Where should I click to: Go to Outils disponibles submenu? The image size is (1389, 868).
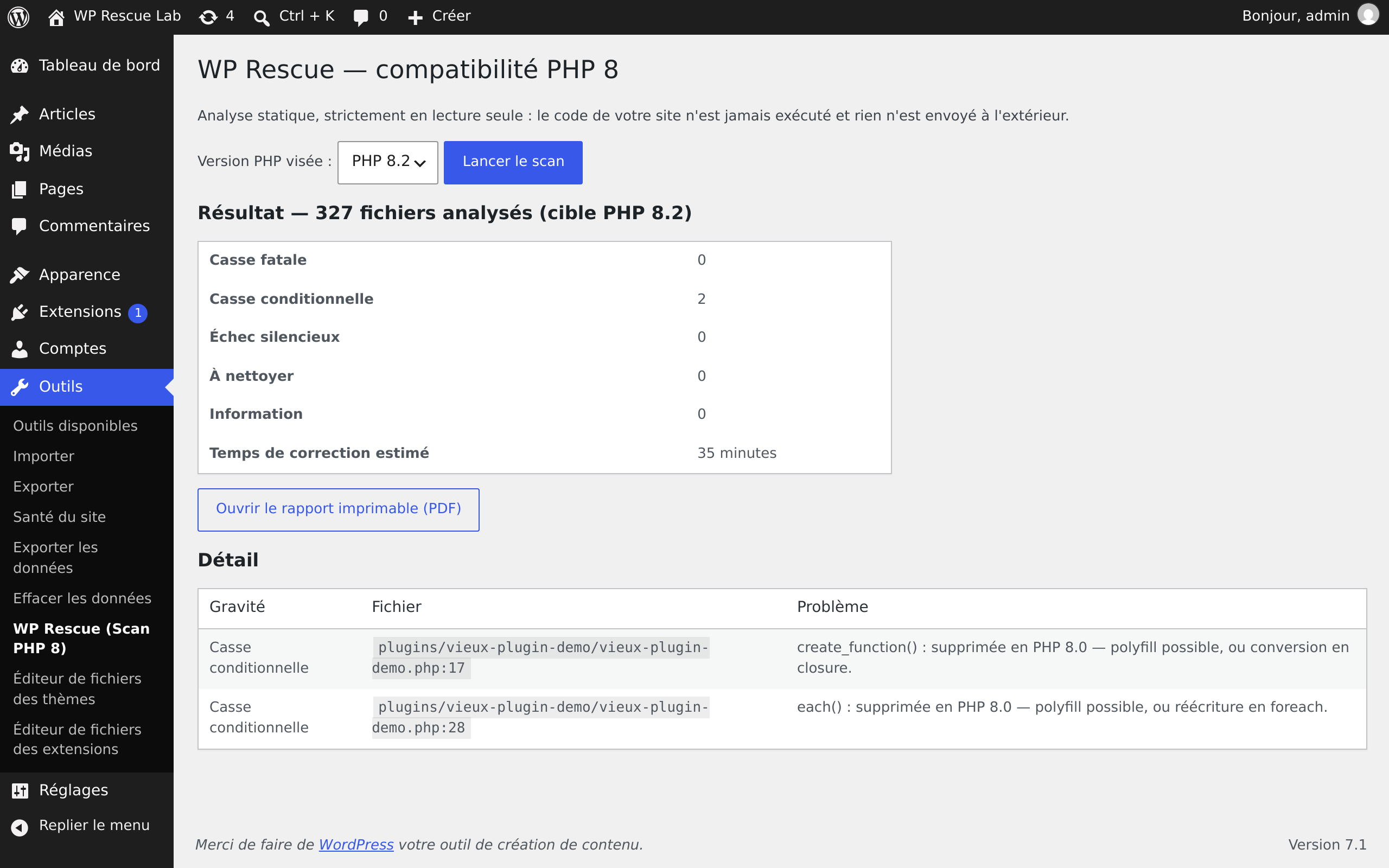[x=75, y=426]
